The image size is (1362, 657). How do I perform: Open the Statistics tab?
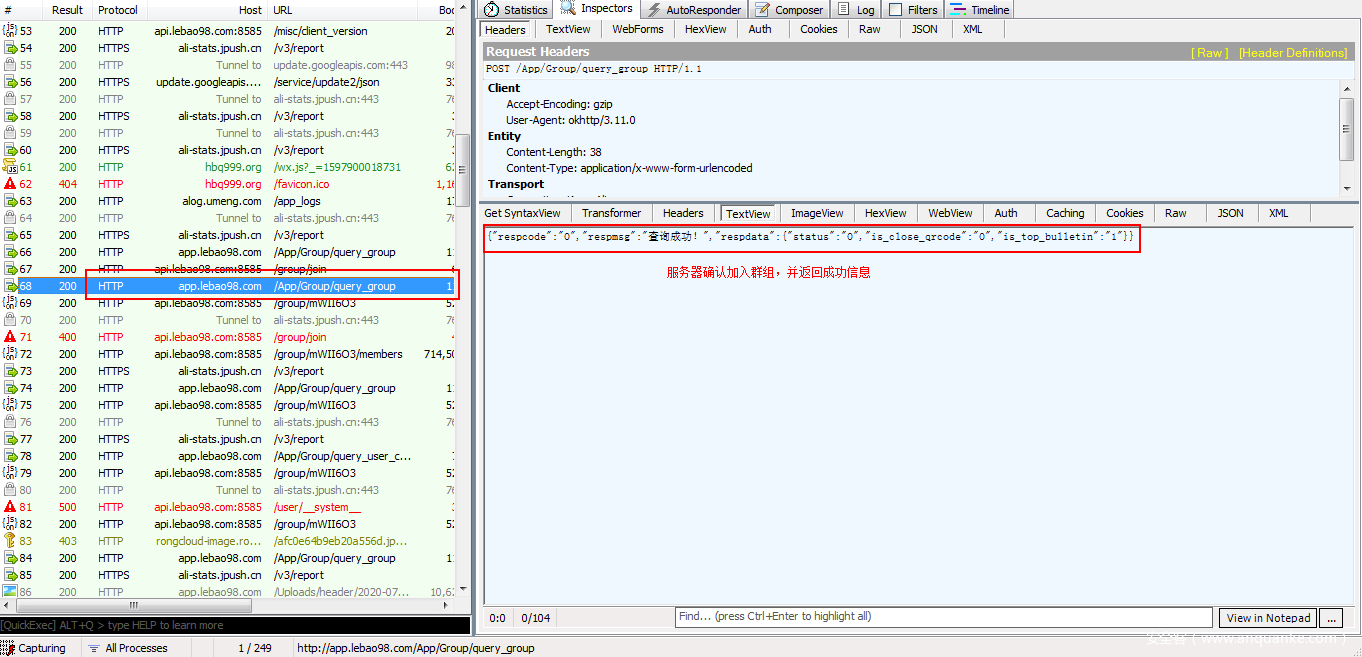pyautogui.click(x=516, y=10)
